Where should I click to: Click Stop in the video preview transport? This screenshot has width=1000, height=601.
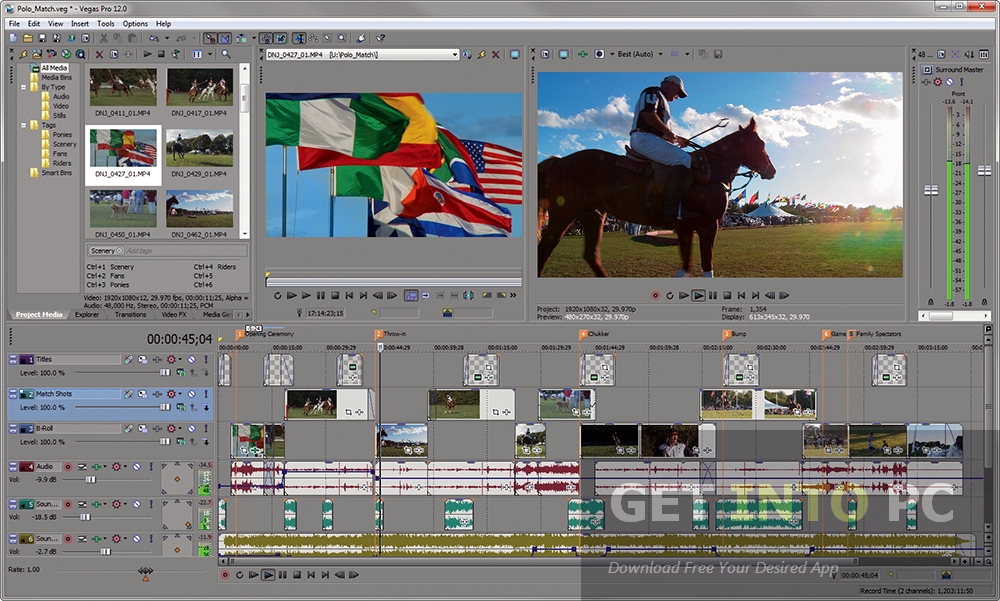pos(728,296)
